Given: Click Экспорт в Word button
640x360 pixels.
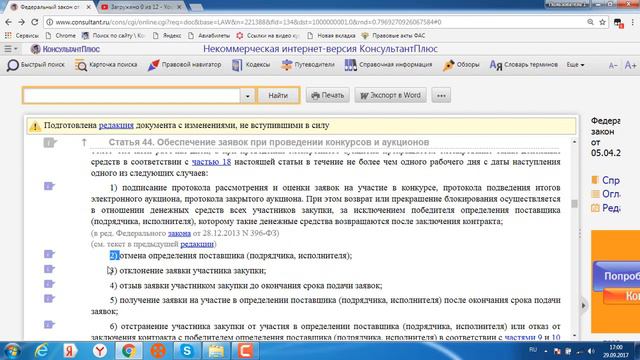Looking at the screenshot, I should (x=391, y=96).
